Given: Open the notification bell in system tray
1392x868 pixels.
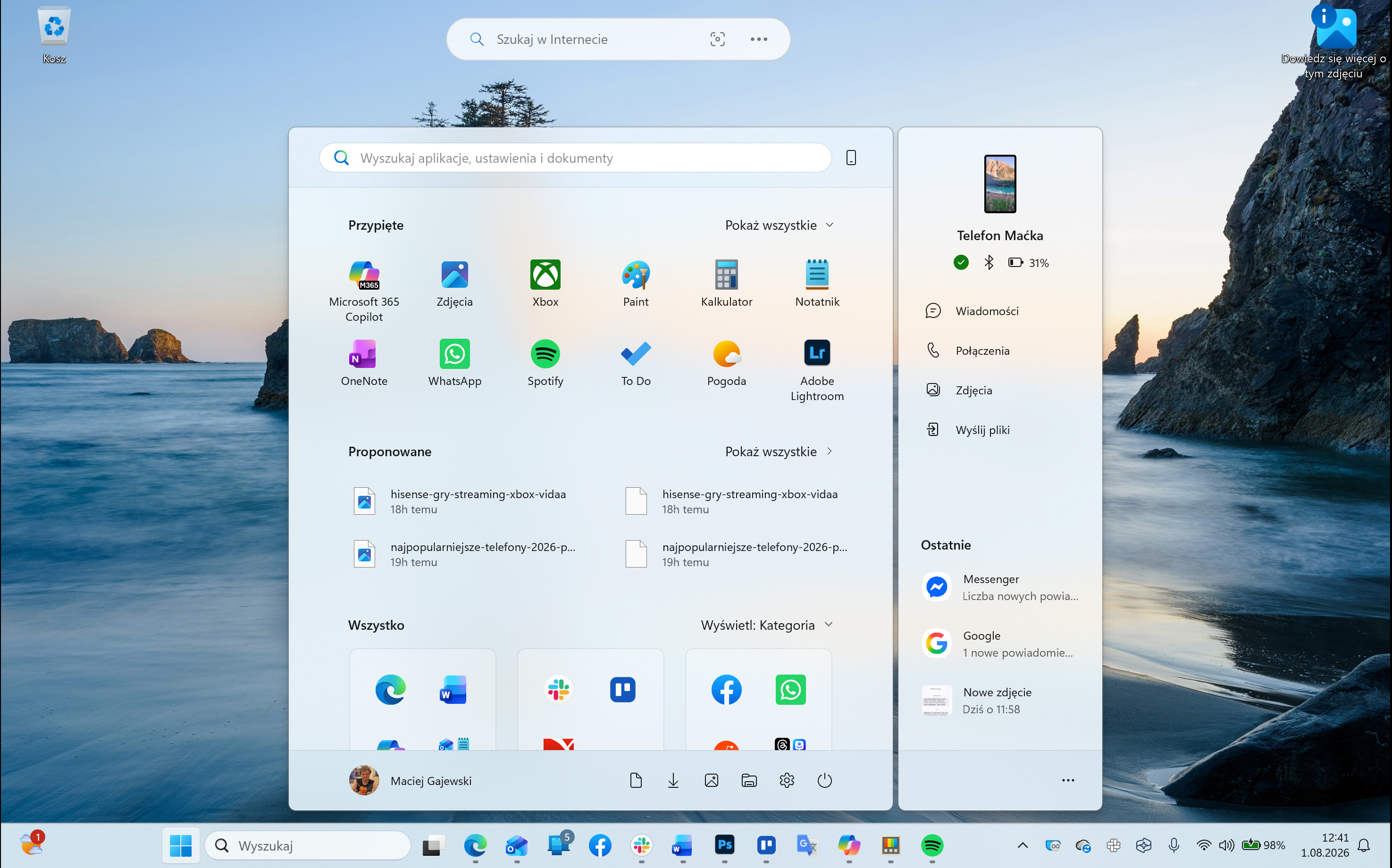Looking at the screenshot, I should point(1363,845).
